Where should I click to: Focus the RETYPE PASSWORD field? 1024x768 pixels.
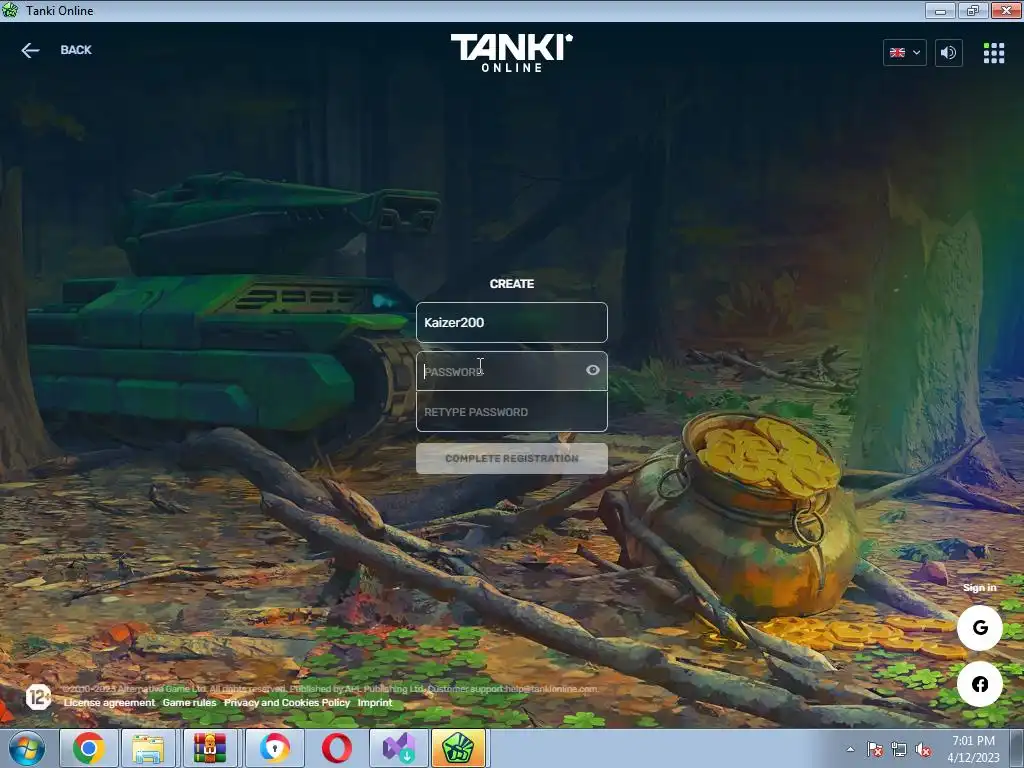click(x=511, y=411)
